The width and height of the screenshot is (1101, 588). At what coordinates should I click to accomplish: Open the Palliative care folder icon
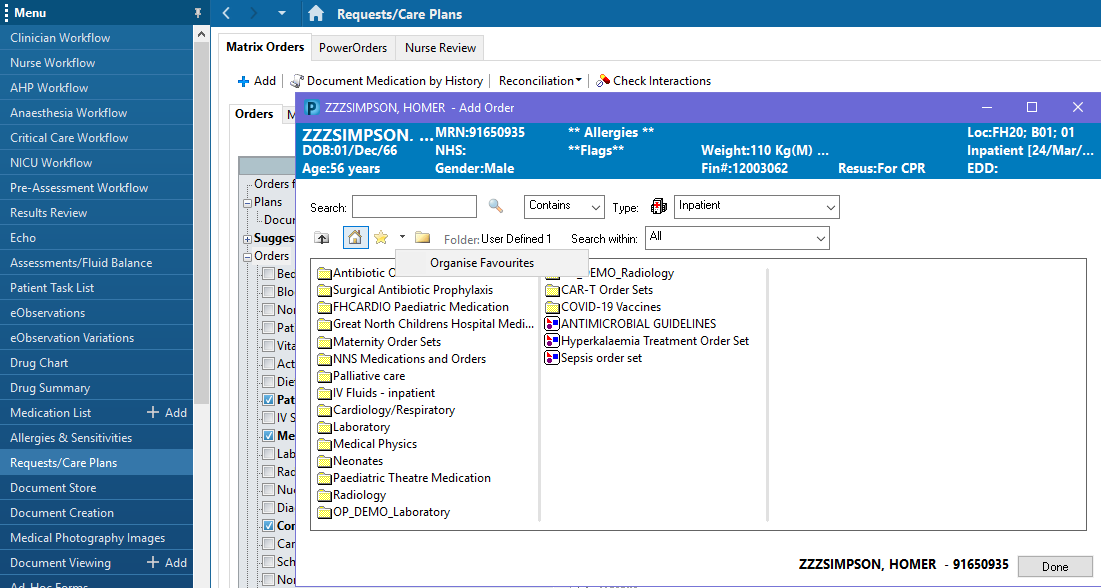click(x=324, y=376)
